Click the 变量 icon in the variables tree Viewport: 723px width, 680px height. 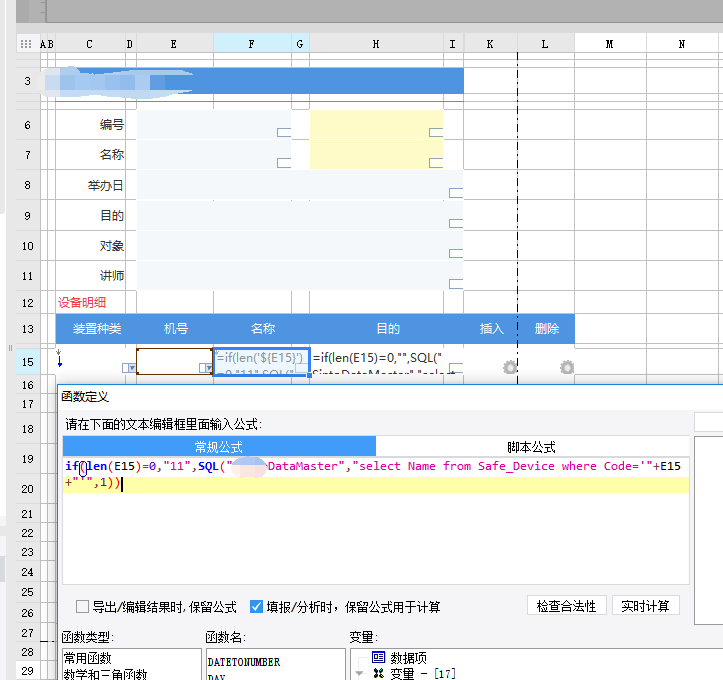pos(378,673)
